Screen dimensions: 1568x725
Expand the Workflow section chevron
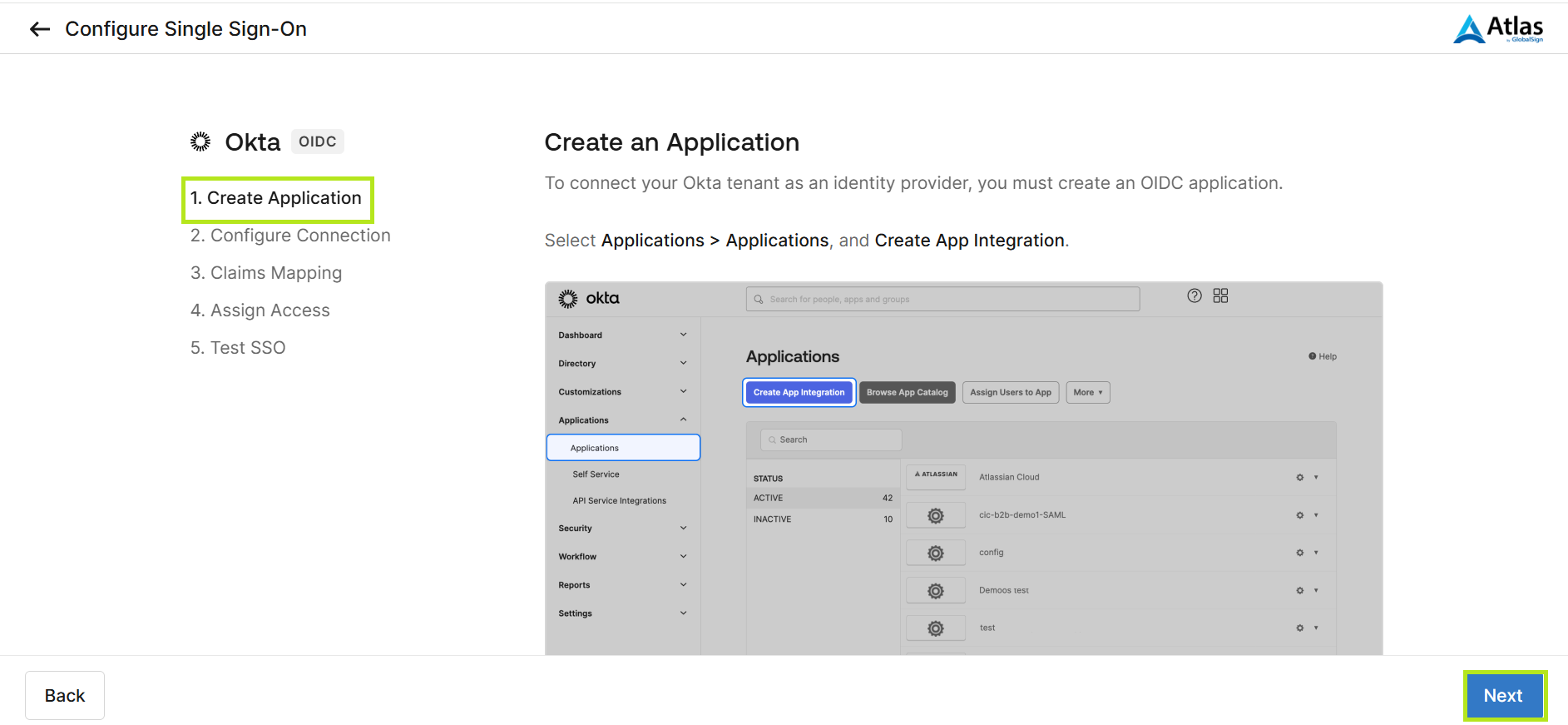pyautogui.click(x=684, y=556)
